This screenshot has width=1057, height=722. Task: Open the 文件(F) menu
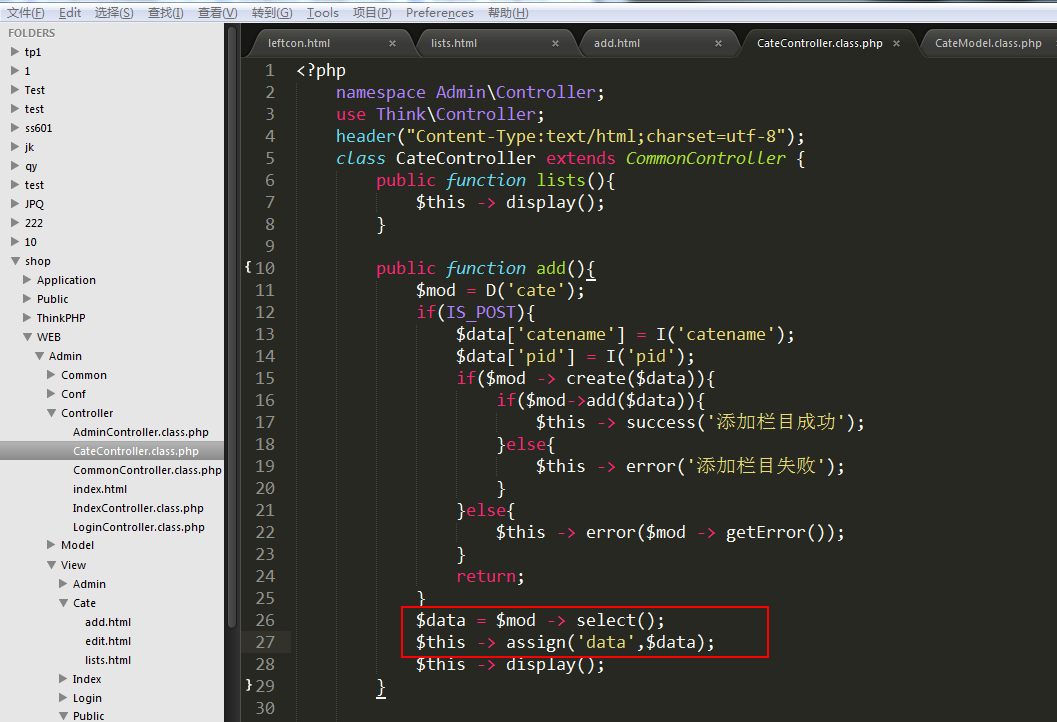[x=26, y=13]
